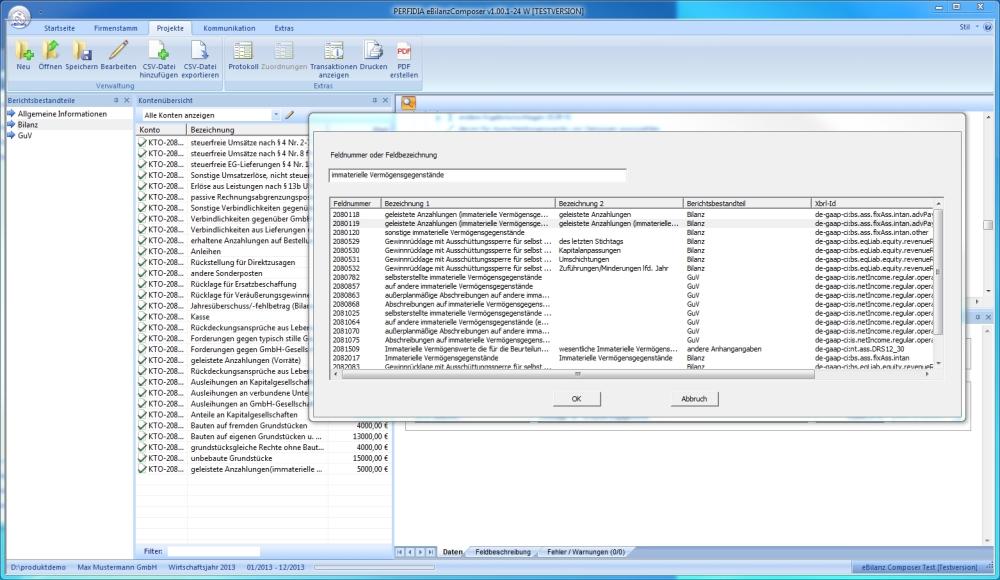Go to the last sheet tab arrow
The width and height of the screenshot is (1000, 580).
click(x=430, y=552)
